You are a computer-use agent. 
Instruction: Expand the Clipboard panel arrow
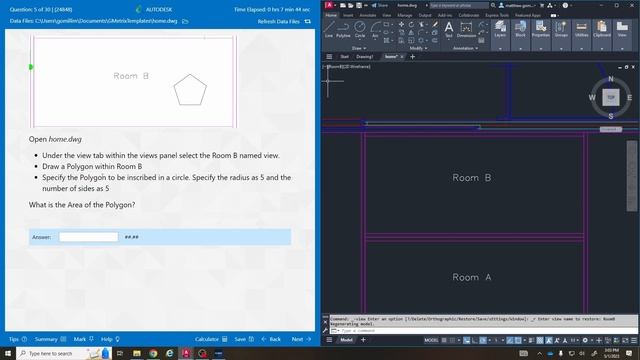pos(602,49)
